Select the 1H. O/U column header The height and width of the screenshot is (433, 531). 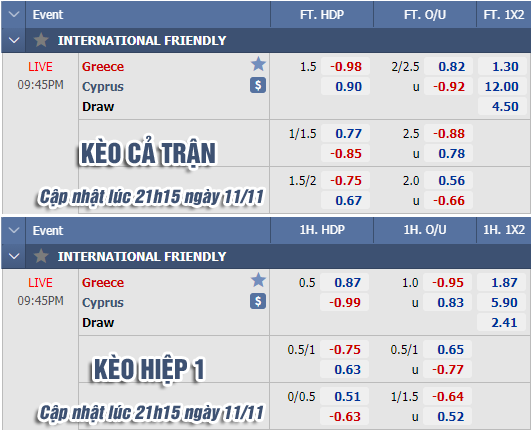(x=425, y=230)
